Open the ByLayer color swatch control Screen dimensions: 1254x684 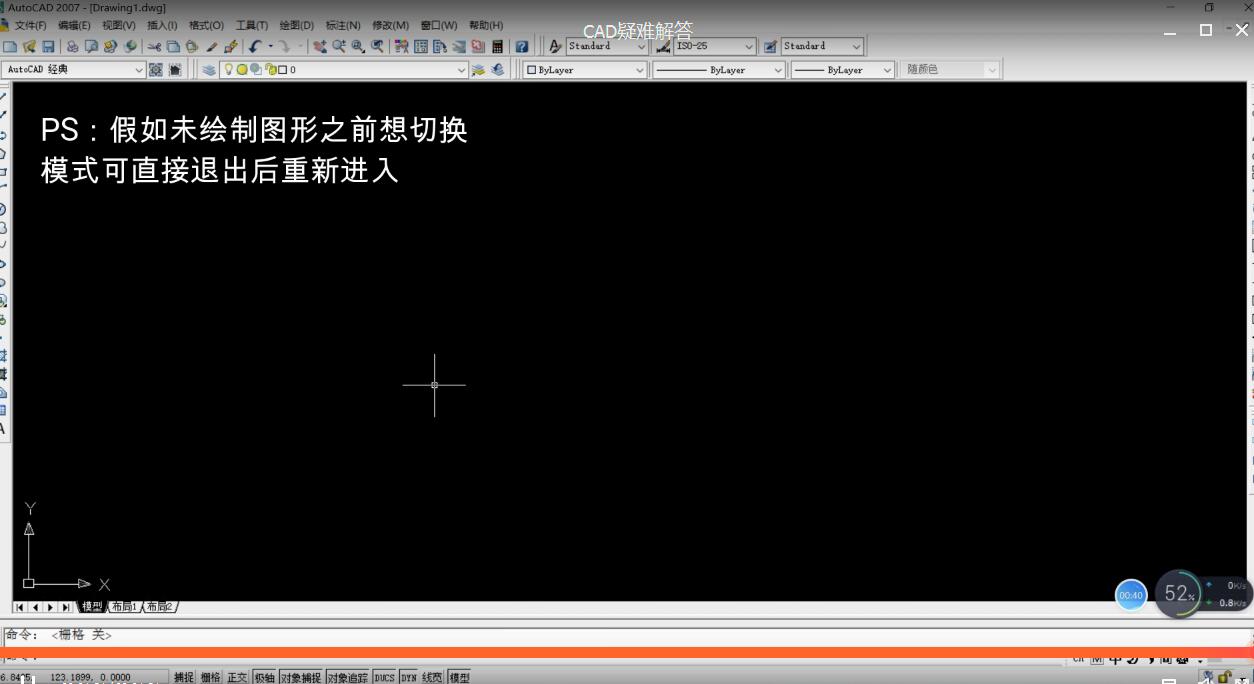[640, 69]
